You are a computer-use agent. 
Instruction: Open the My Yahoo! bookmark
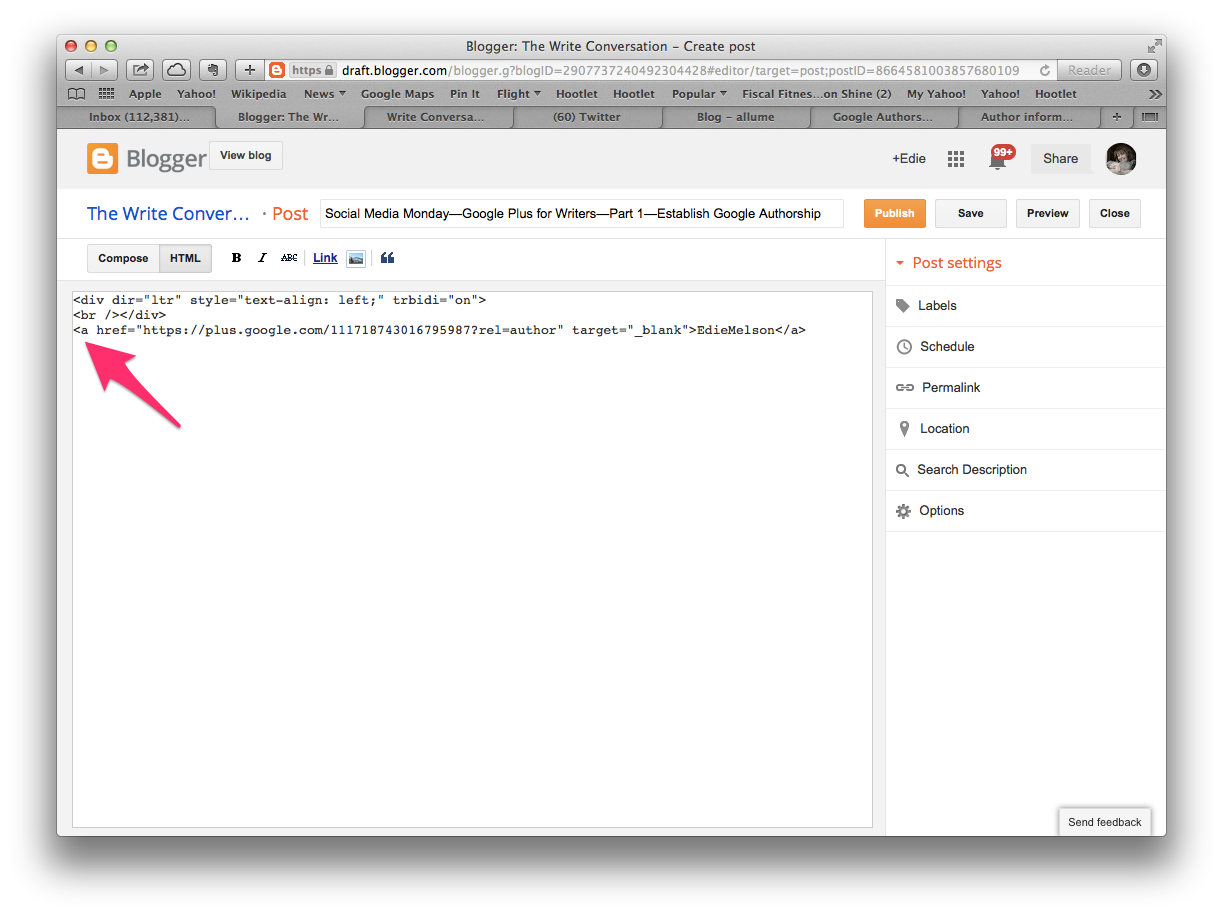(936, 94)
